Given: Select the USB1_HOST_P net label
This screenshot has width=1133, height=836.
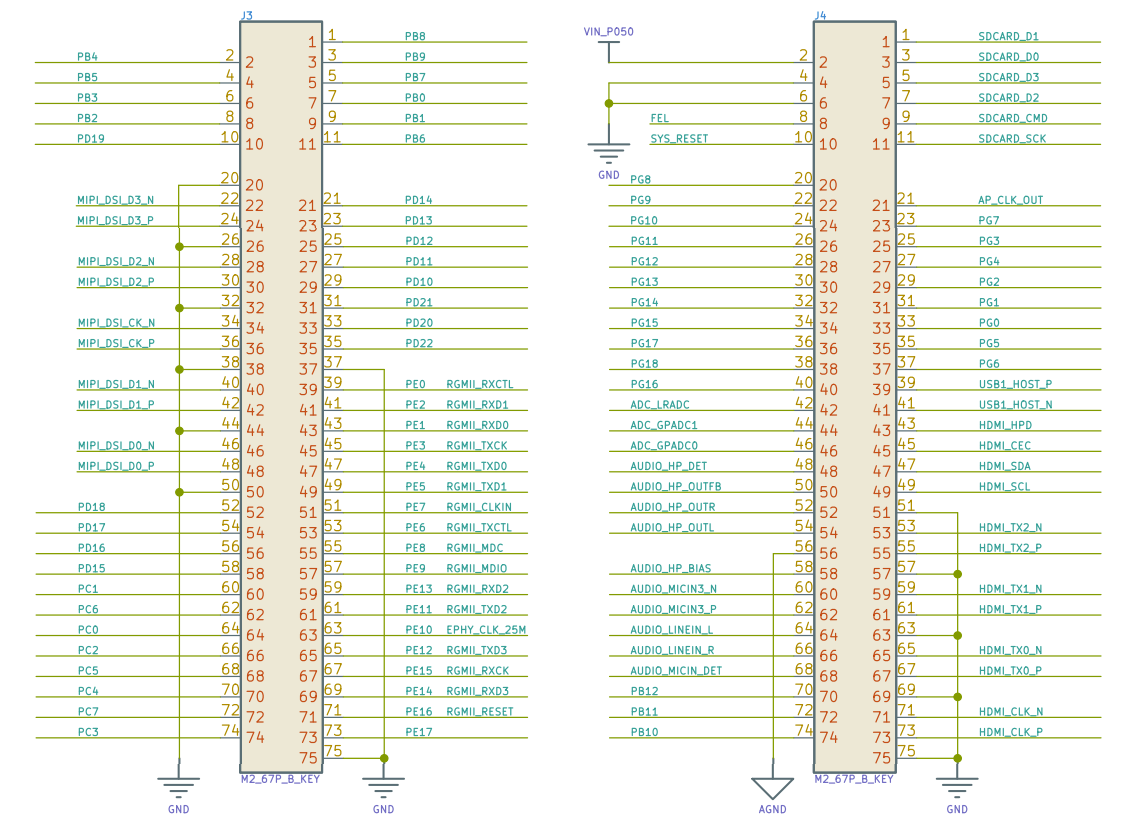Looking at the screenshot, I should tap(1015, 384).
